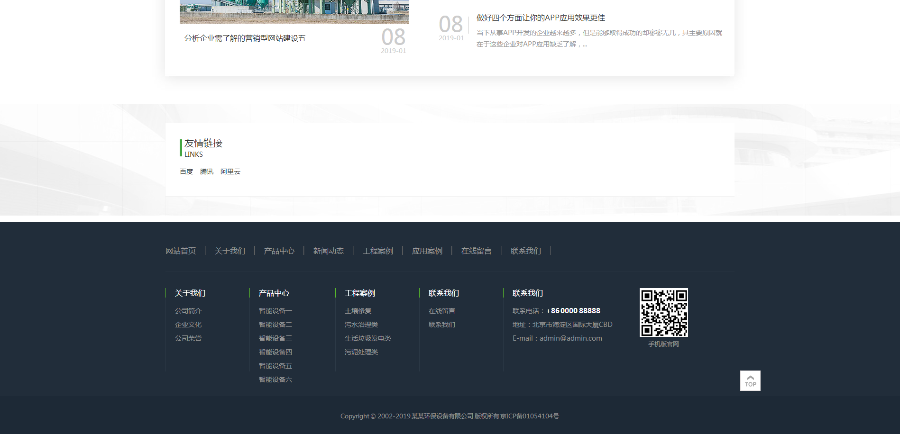The image size is (900, 434).
Task: Go to 网站首页 in footer navigation bar
Action: click(181, 251)
